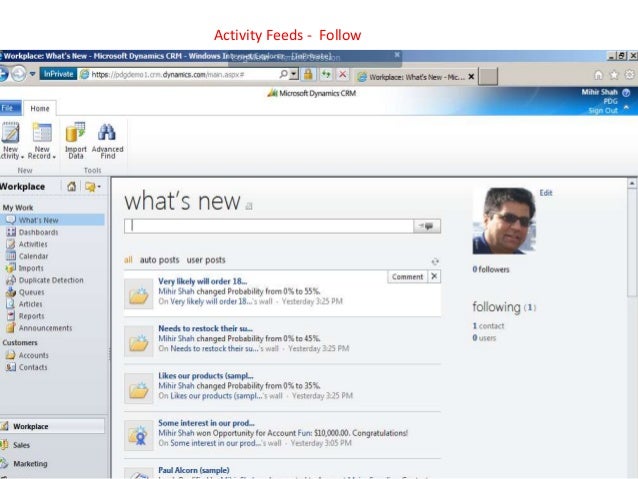This screenshot has width=638, height=479.
Task: Click Sign Out in the header
Action: [603, 110]
